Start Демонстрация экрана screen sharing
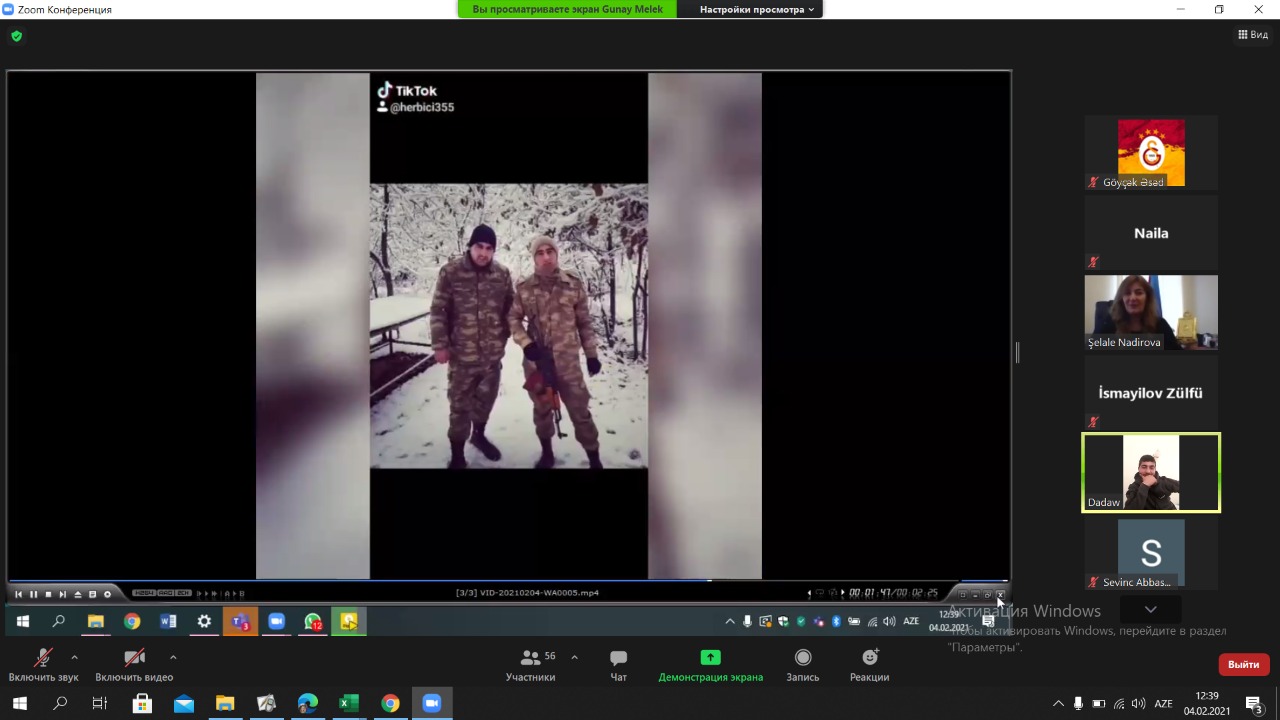Image resolution: width=1280 pixels, height=720 pixels. [710, 665]
